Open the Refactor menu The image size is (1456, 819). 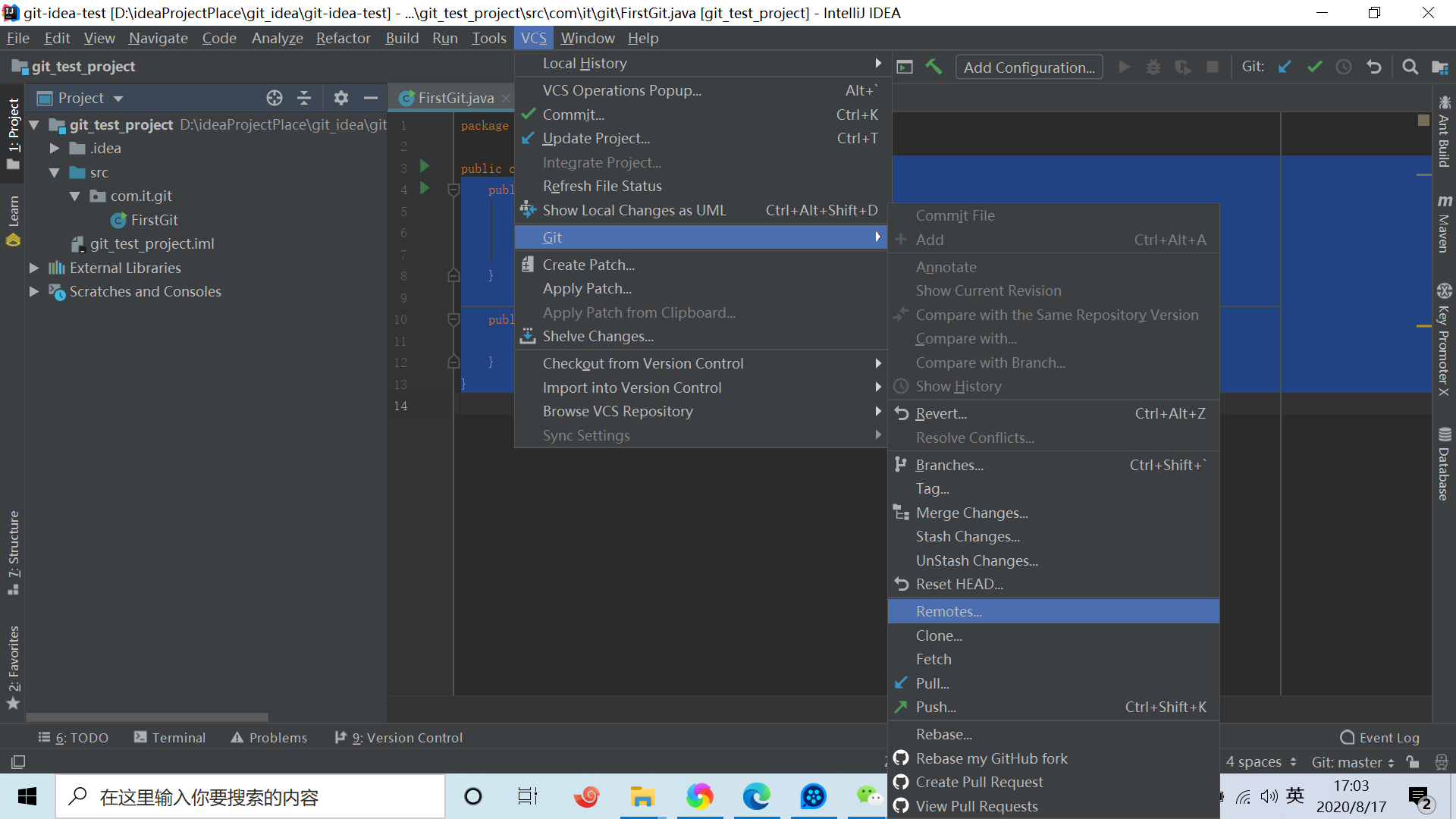[343, 38]
